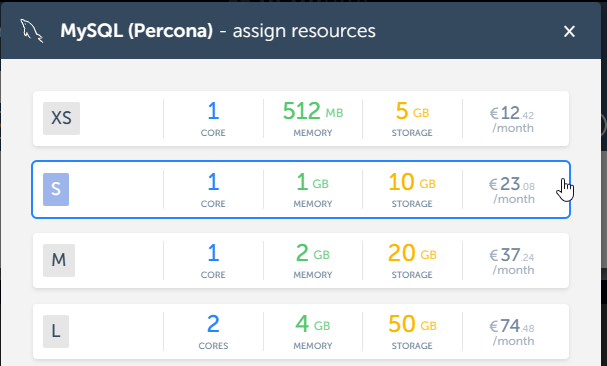Select the M size badge
The width and height of the screenshot is (607, 366).
pos(58,260)
